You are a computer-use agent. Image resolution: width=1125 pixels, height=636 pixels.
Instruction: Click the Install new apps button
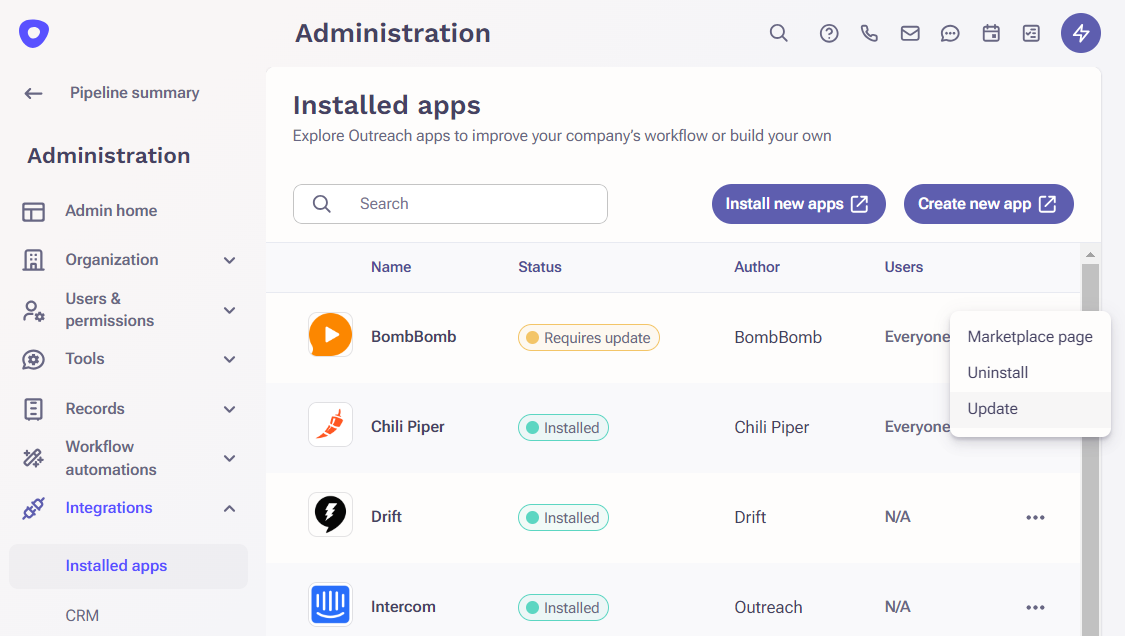[x=799, y=204]
